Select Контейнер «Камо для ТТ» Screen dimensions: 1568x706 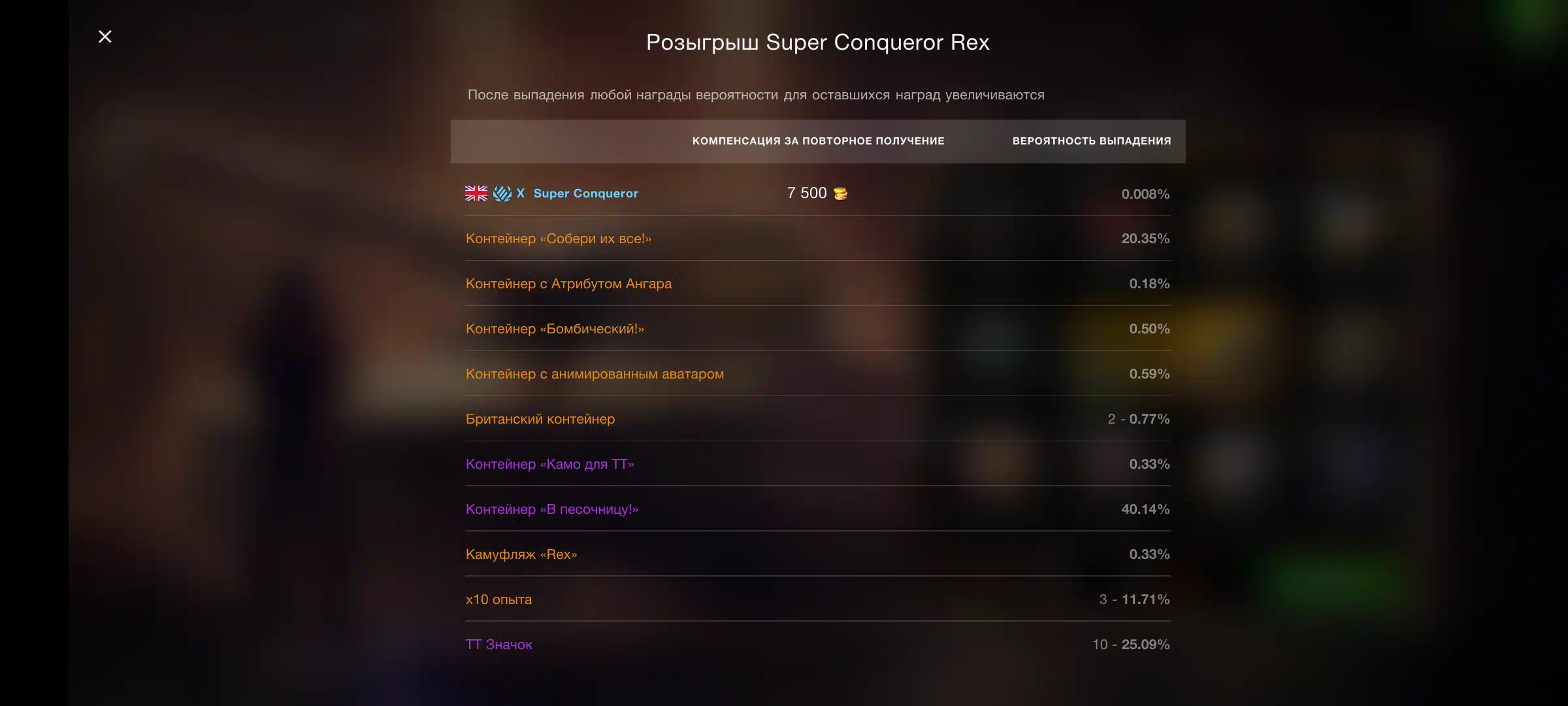[x=817, y=464]
